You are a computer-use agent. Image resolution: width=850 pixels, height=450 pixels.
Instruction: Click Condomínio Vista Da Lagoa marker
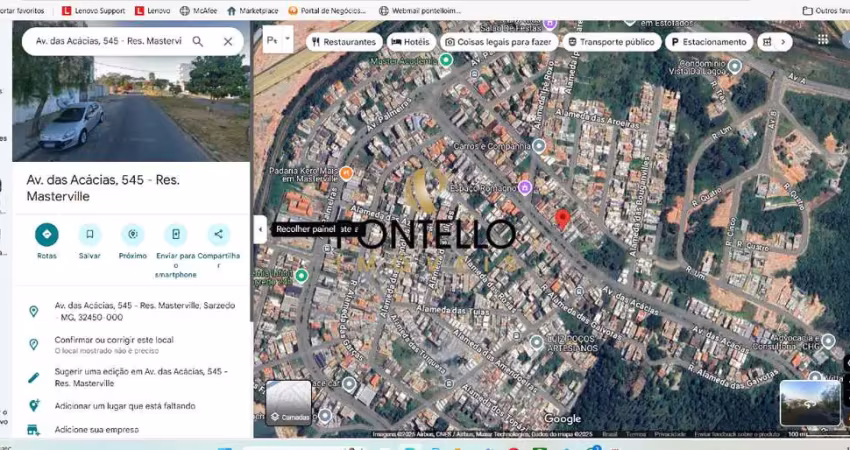point(735,66)
